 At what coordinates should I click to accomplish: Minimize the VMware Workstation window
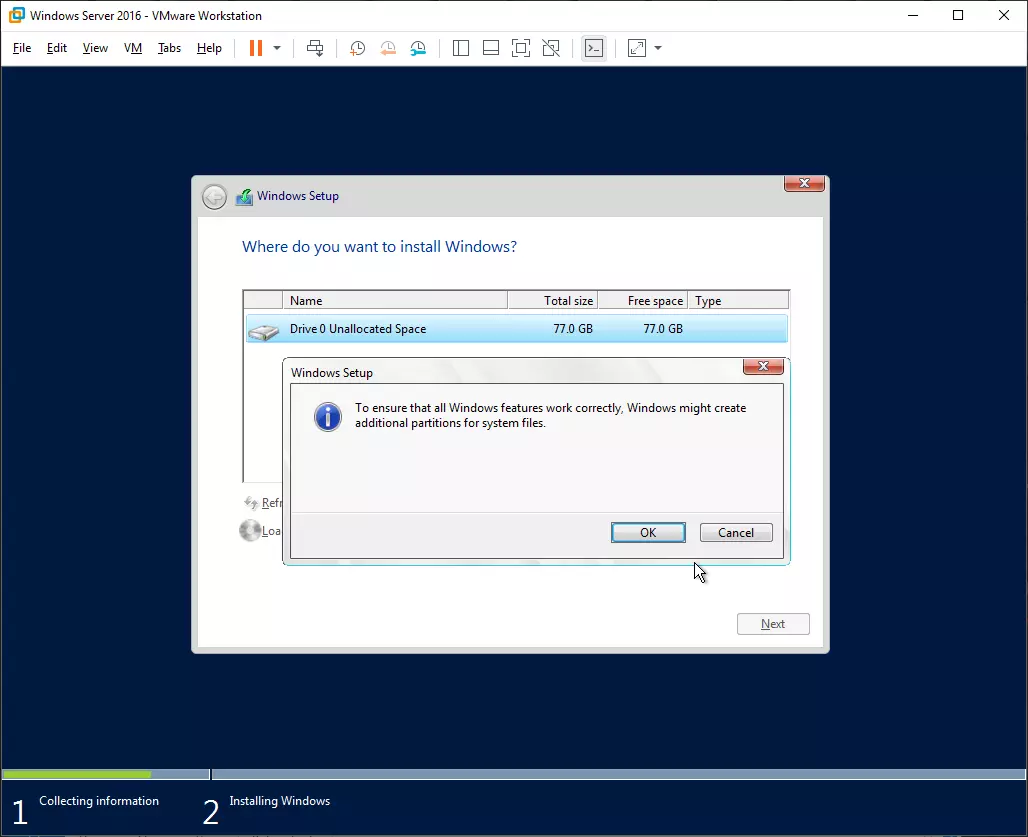pyautogui.click(x=913, y=15)
